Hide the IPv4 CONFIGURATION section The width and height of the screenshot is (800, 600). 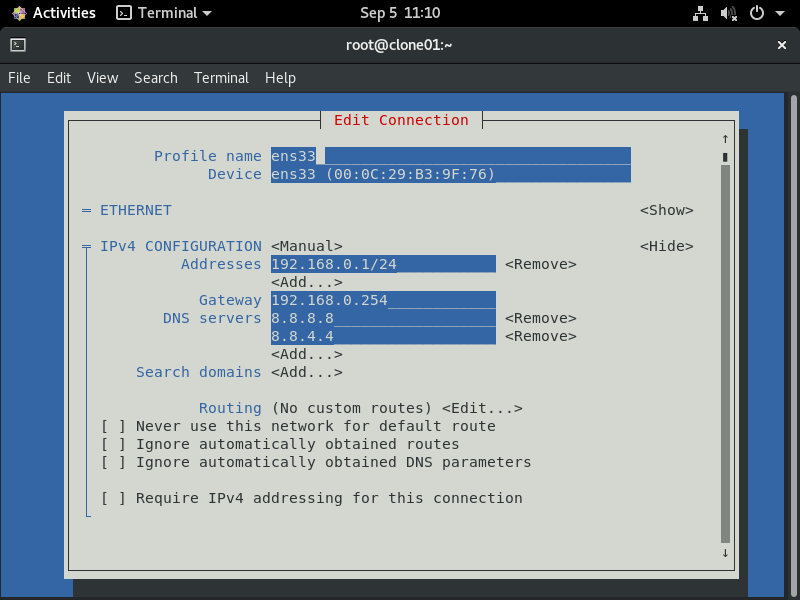coord(666,246)
